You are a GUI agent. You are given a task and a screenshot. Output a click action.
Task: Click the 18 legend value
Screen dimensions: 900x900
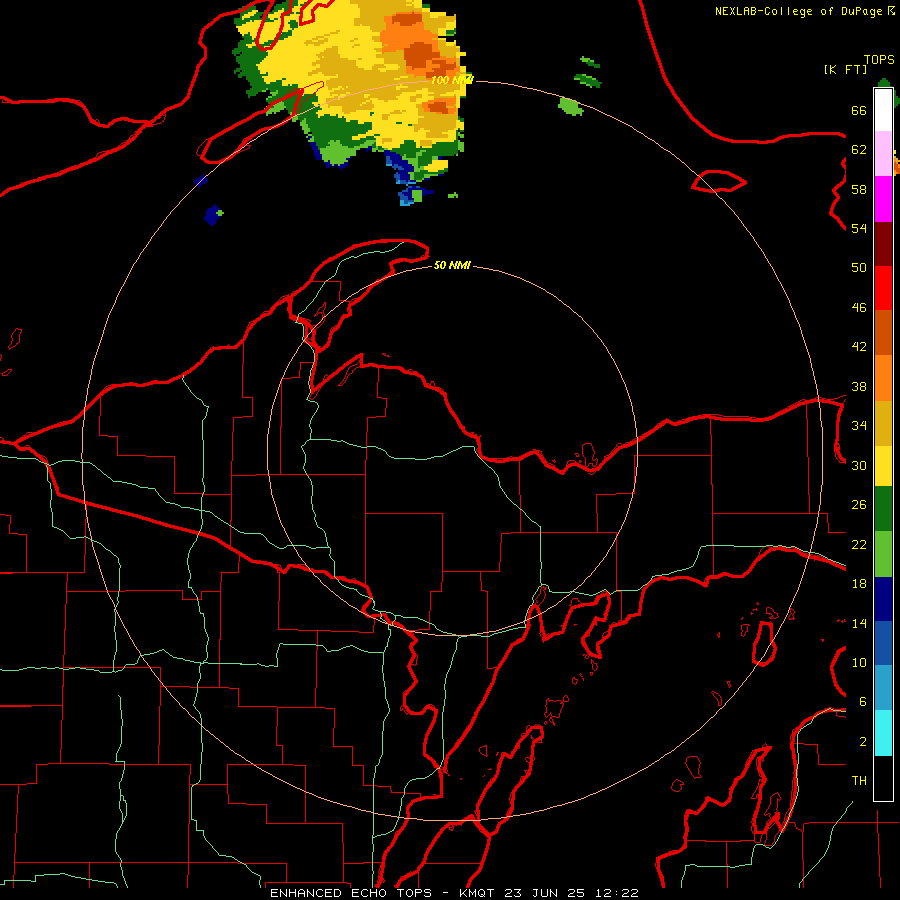[x=859, y=584]
